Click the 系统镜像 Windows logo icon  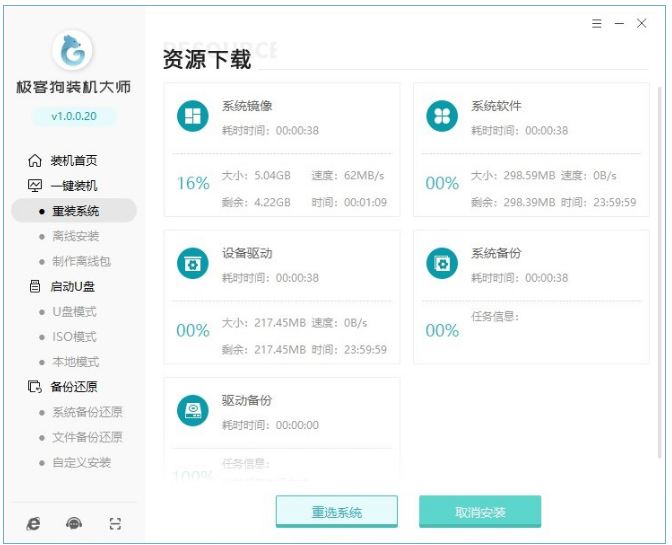click(x=192, y=117)
